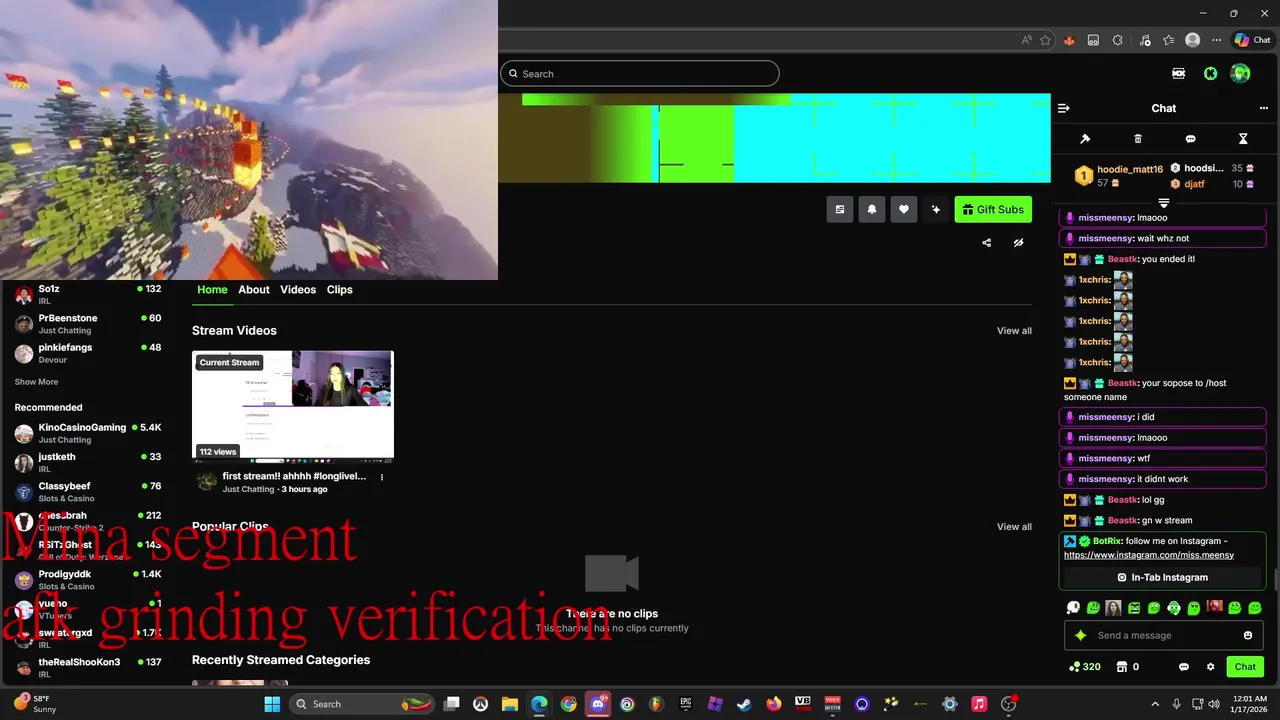Click the hourglass slow mode icon
Image resolution: width=1280 pixels, height=720 pixels.
[1243, 139]
